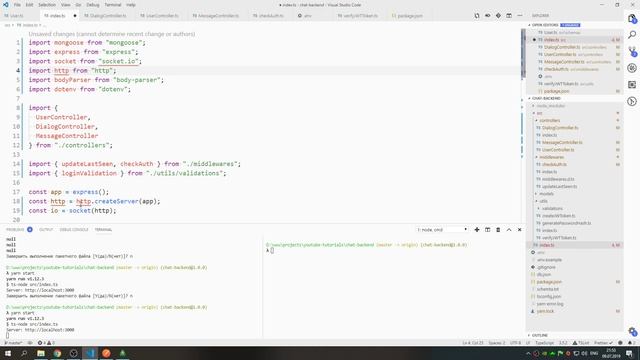640x360 pixels.
Task: Open the Terminal menu
Action: [x=113, y=5]
